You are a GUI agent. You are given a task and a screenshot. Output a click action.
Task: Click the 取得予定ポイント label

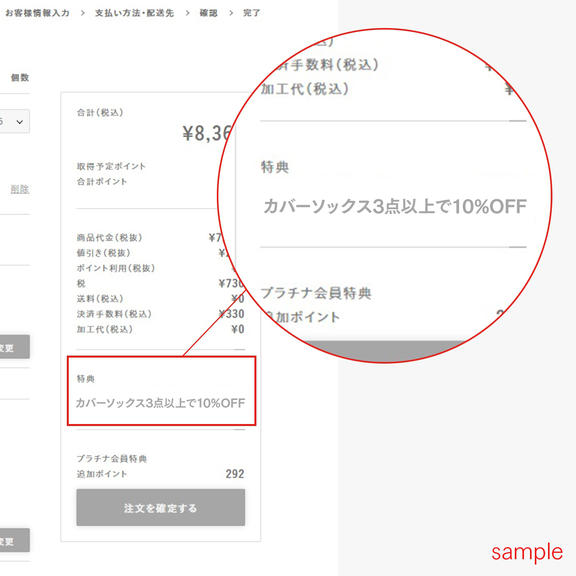click(x=111, y=166)
